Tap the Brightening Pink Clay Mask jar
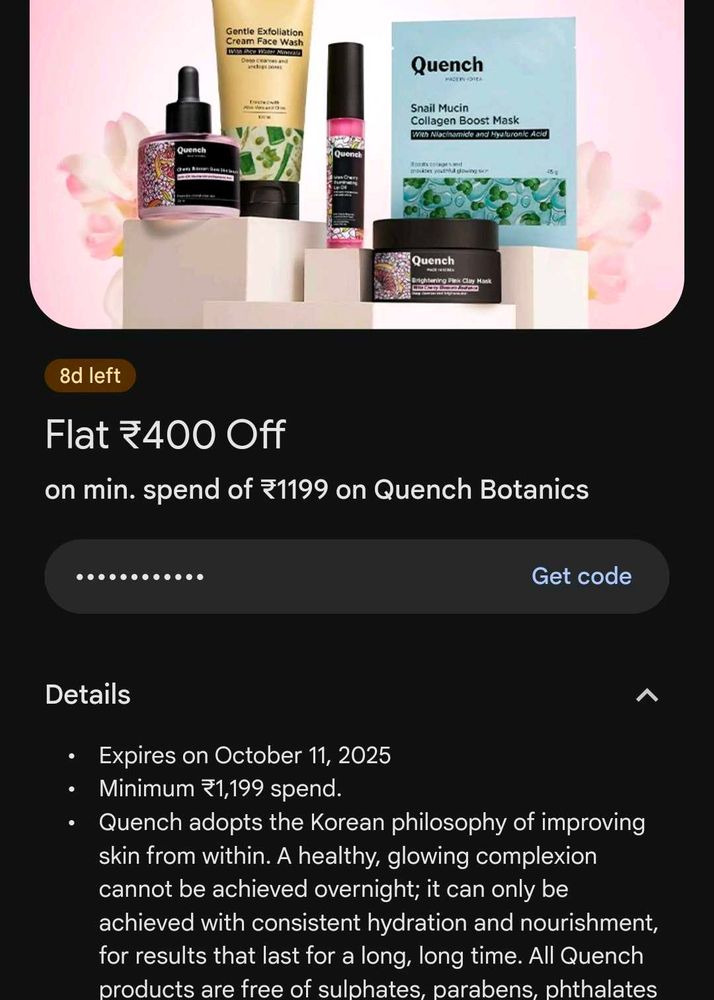This screenshot has width=714, height=1000. click(x=435, y=261)
